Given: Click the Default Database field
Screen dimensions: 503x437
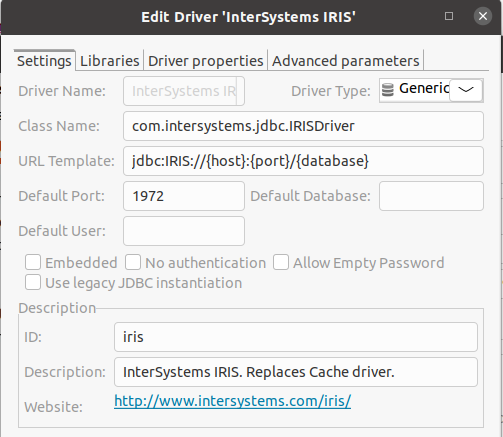Looking at the screenshot, I should [431, 196].
